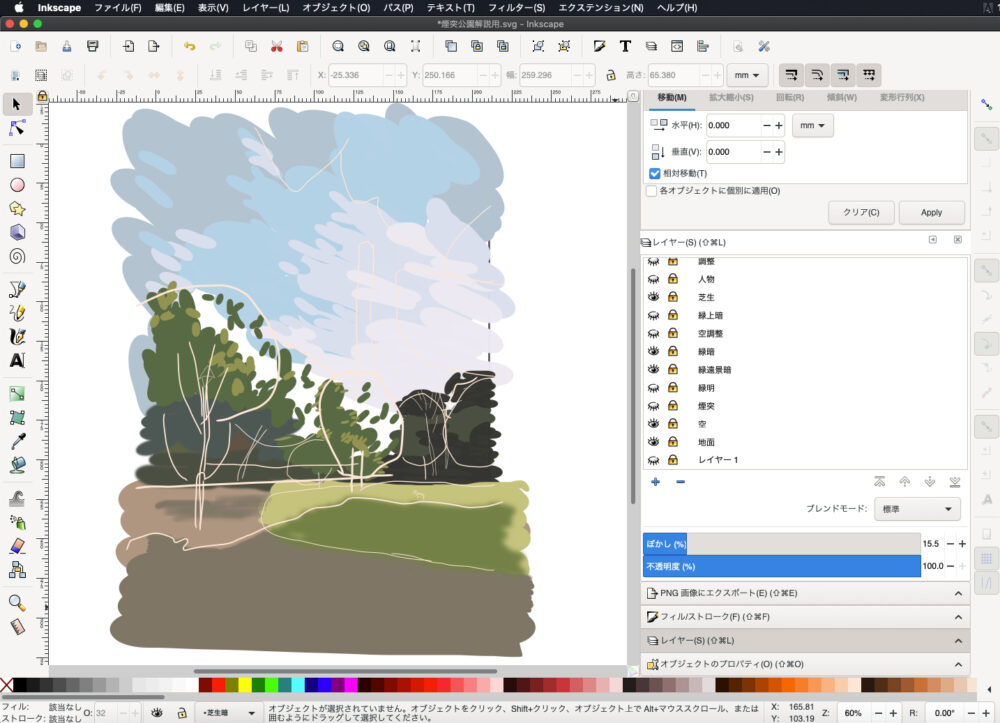Choose the Star polygon tool
The height and width of the screenshot is (723, 1000).
pyautogui.click(x=17, y=208)
